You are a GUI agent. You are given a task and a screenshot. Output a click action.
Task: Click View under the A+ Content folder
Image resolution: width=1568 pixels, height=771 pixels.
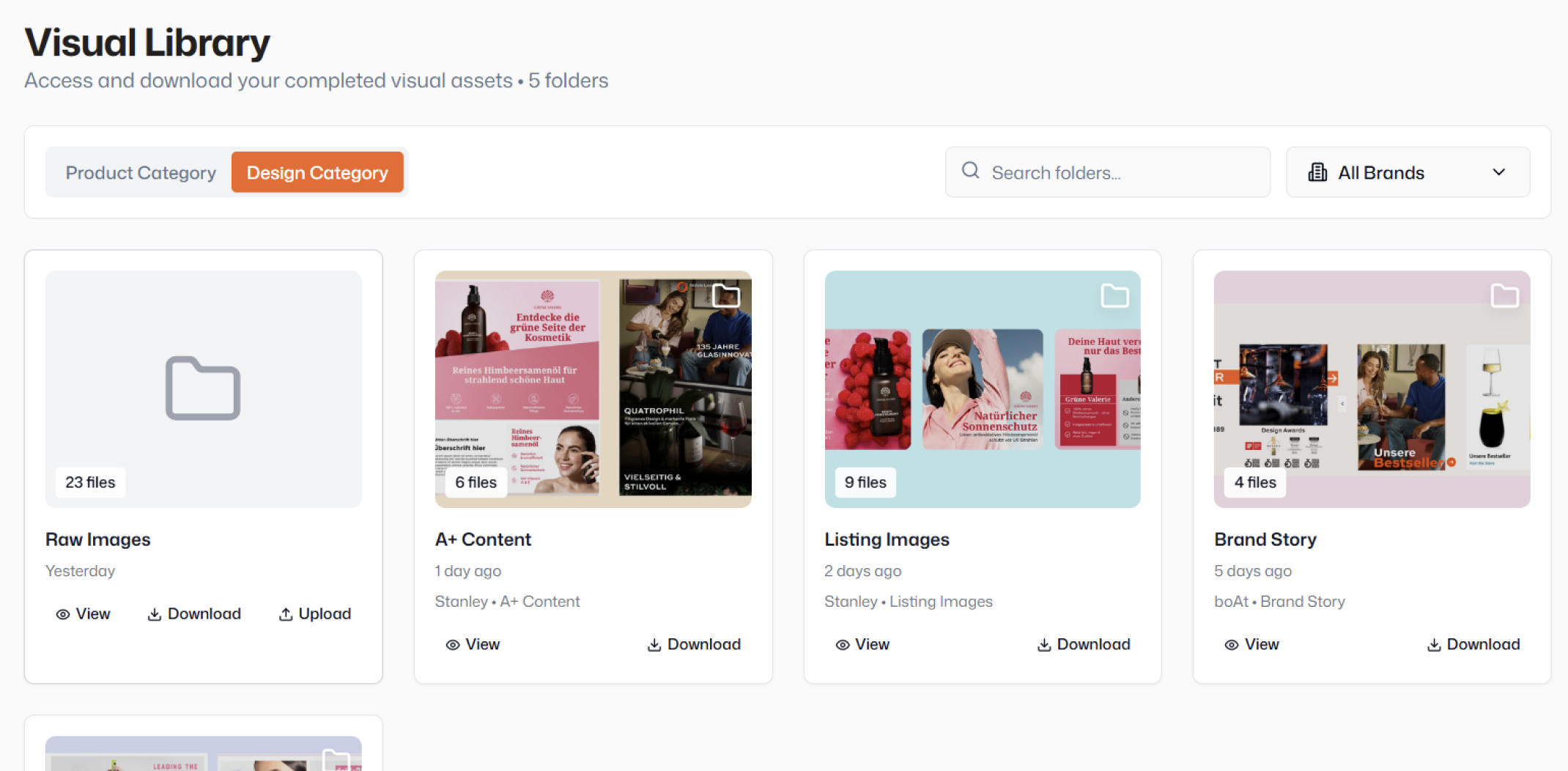pos(473,644)
